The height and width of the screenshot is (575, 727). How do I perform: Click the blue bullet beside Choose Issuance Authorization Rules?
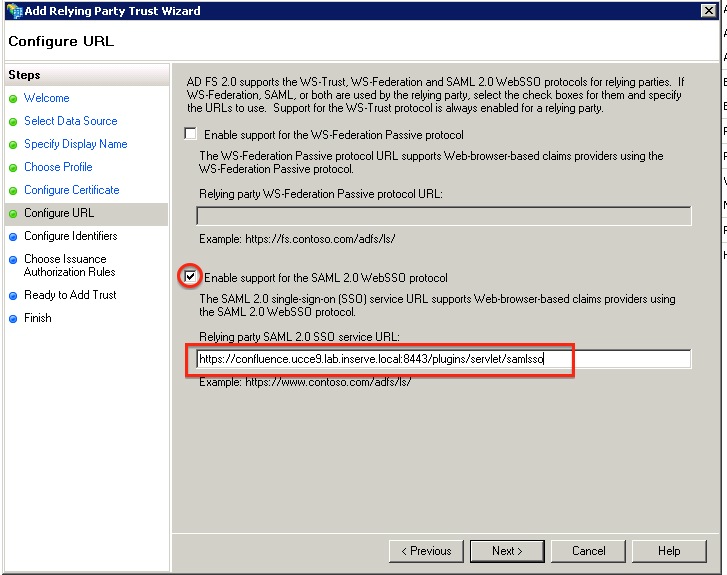13,260
